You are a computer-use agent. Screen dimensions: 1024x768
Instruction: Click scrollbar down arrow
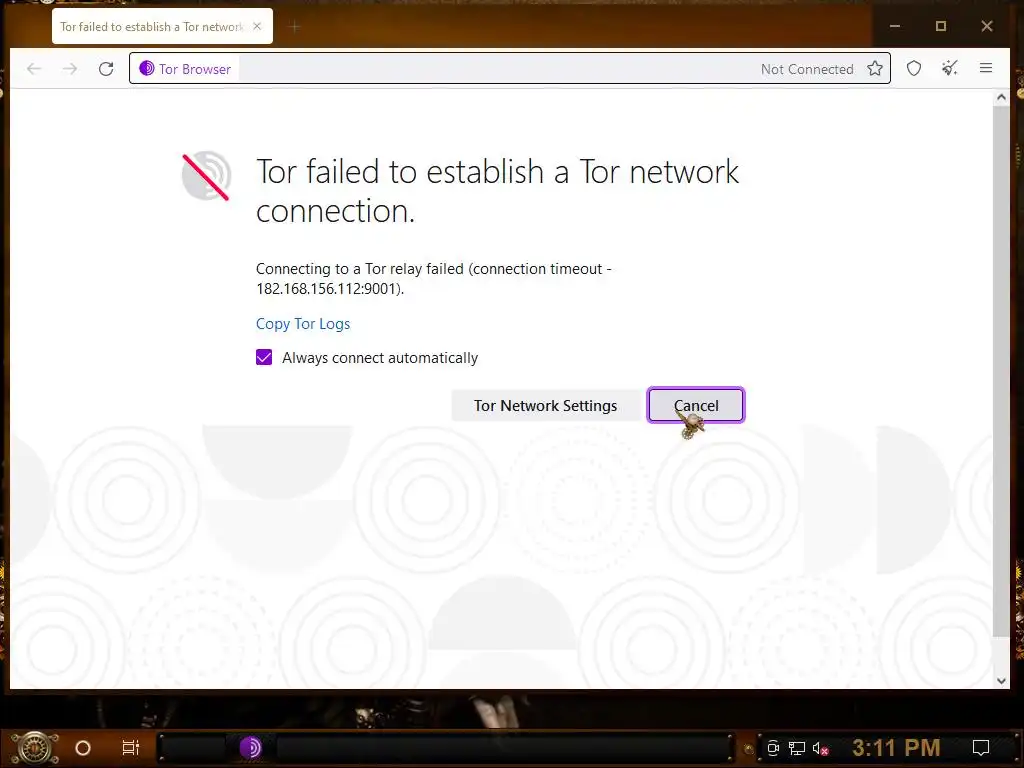1001,680
